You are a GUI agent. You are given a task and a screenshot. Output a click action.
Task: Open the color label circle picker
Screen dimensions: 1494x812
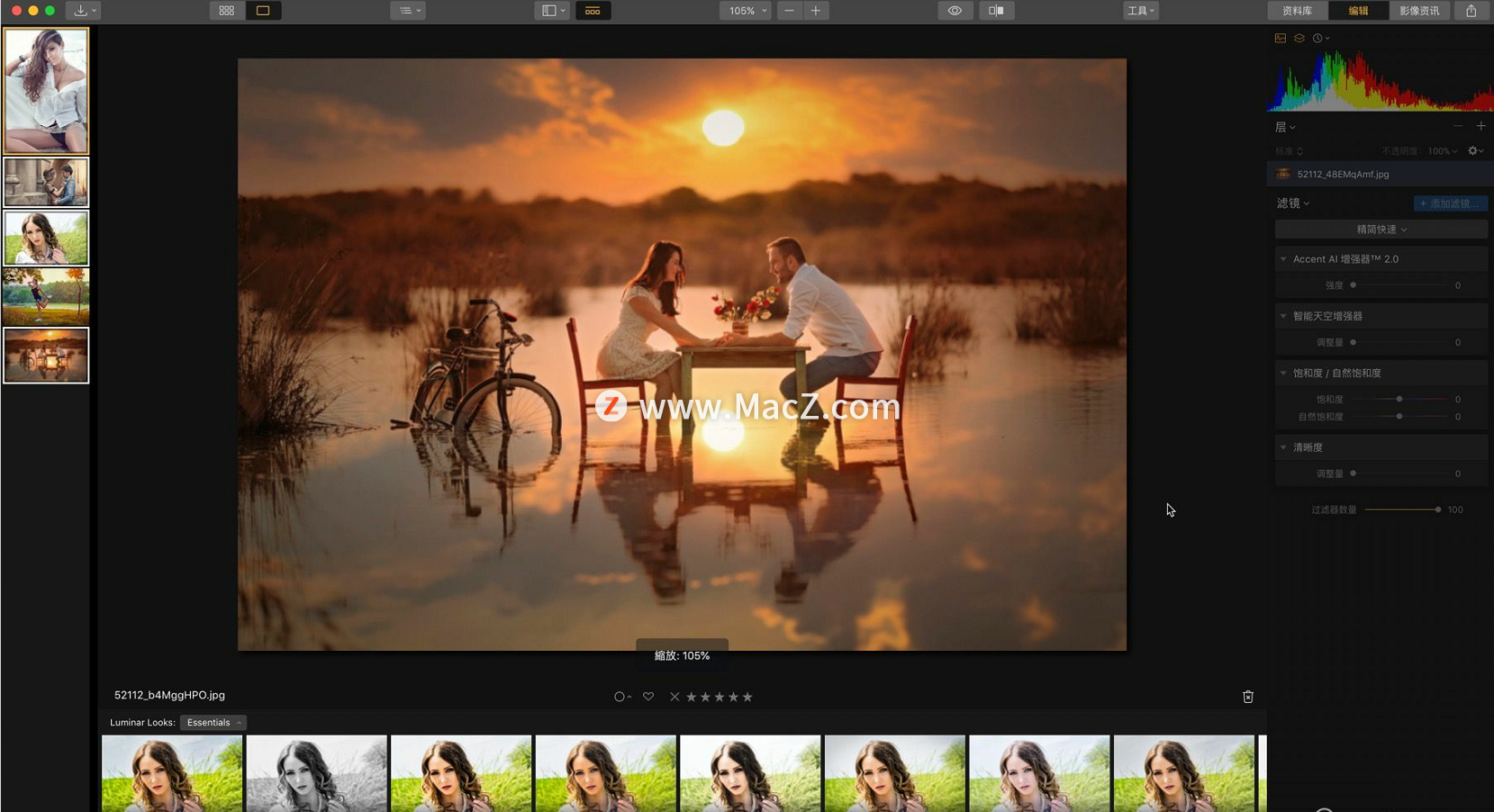tap(622, 697)
